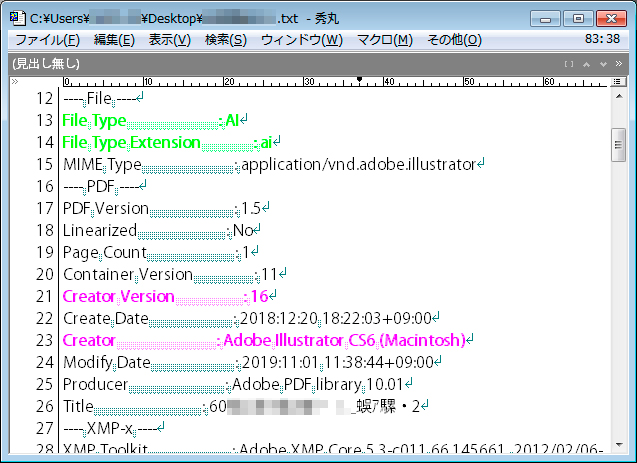The width and height of the screenshot is (637, 463).
Task: Click 'Linearized' text on line 18
Action: point(100,231)
